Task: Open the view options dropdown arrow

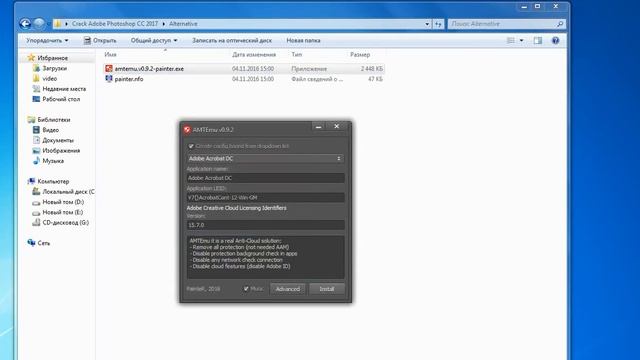Action: 521,40
